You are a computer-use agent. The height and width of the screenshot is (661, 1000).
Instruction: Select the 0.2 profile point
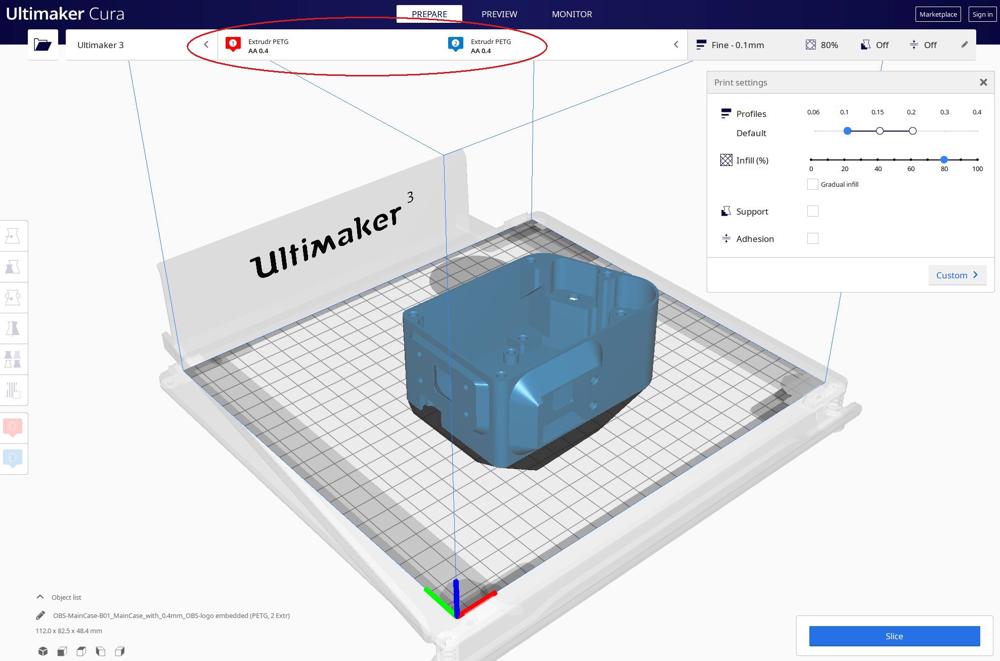click(x=913, y=131)
